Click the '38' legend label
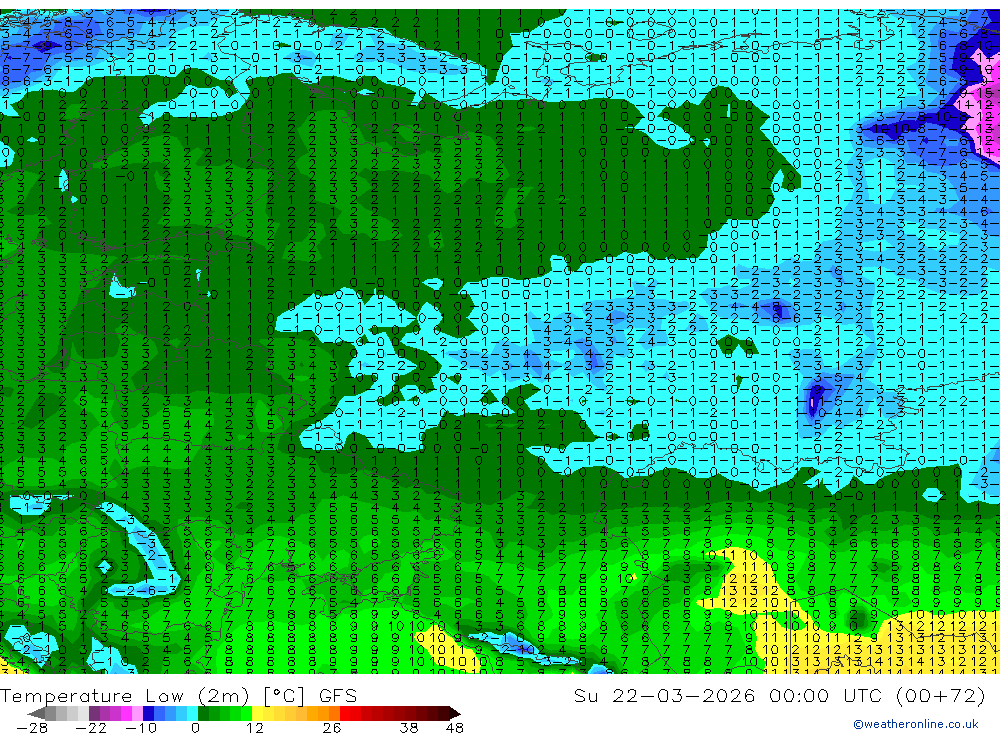Viewport: 1000px width, 733px height. [x=409, y=728]
